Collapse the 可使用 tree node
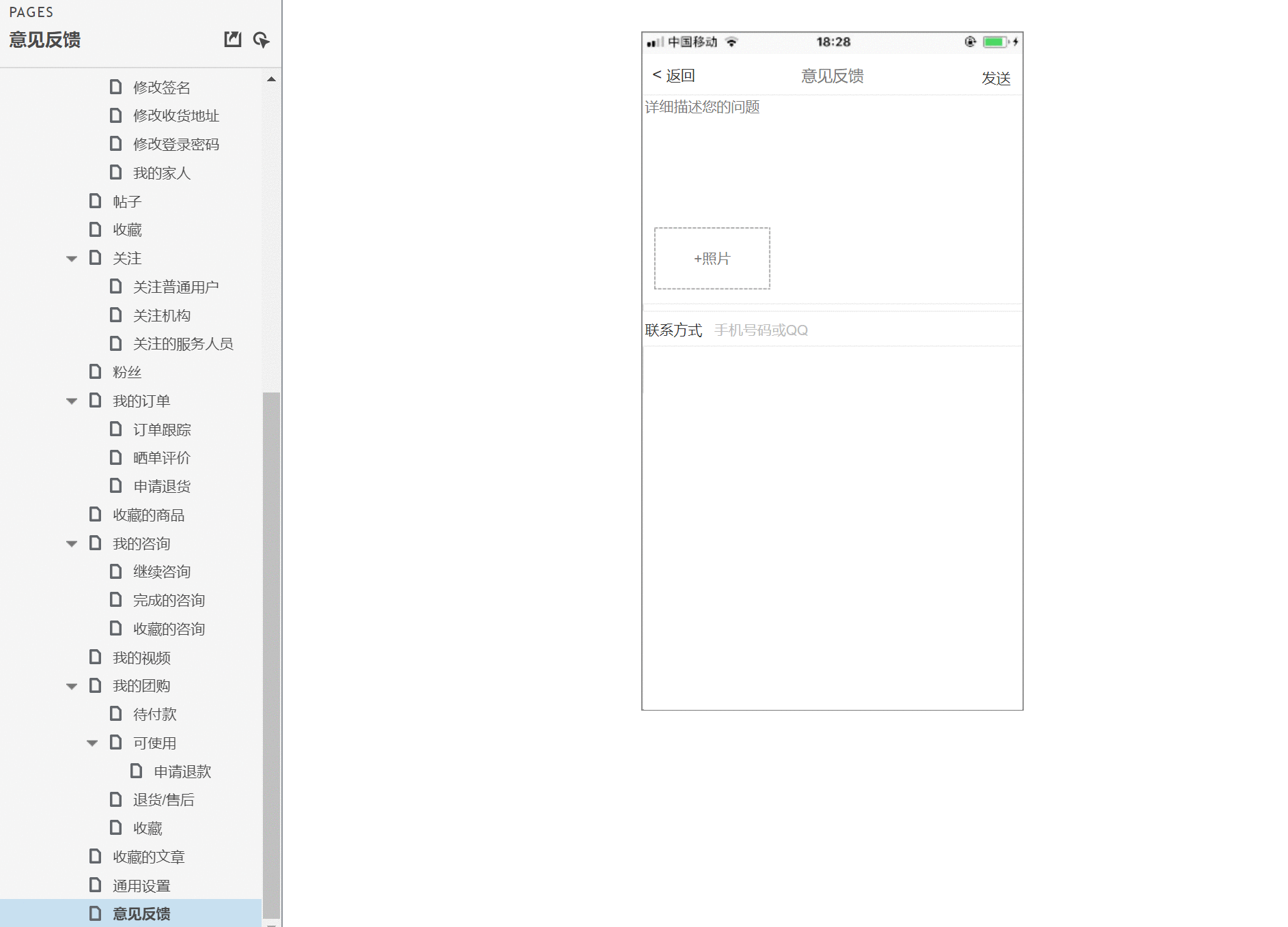Viewport: 1288px width, 927px height. tap(92, 743)
